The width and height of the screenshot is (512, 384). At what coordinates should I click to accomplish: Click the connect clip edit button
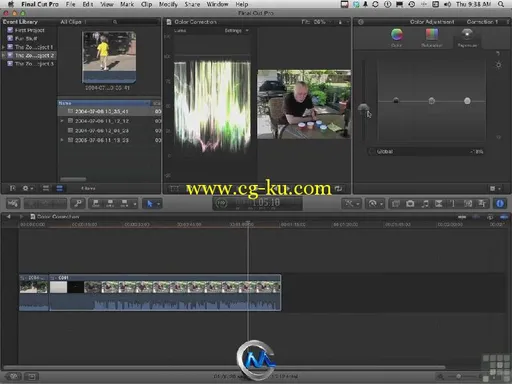[96, 203]
